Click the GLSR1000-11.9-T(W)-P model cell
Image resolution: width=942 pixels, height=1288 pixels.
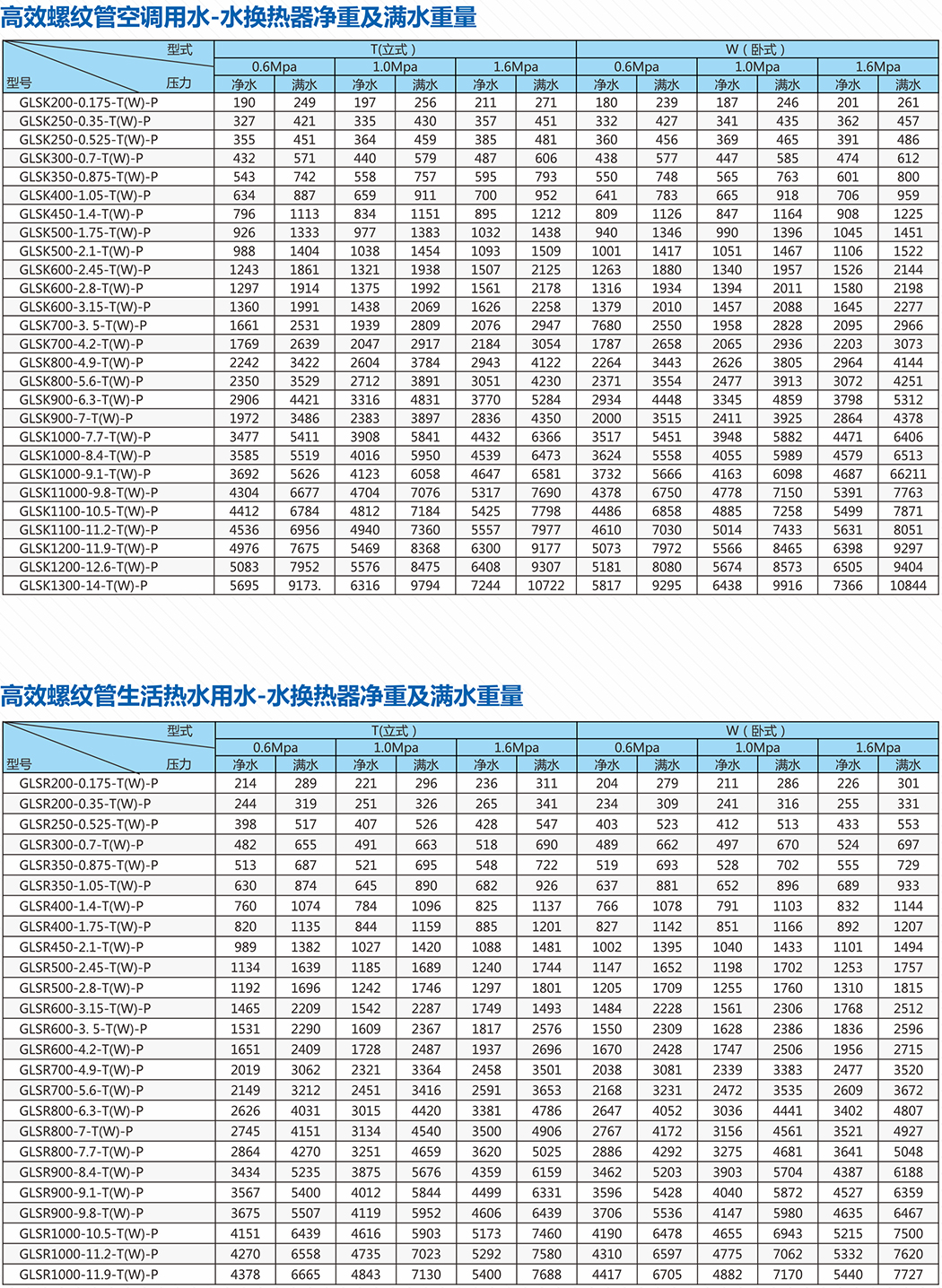pyautogui.click(x=88, y=1275)
